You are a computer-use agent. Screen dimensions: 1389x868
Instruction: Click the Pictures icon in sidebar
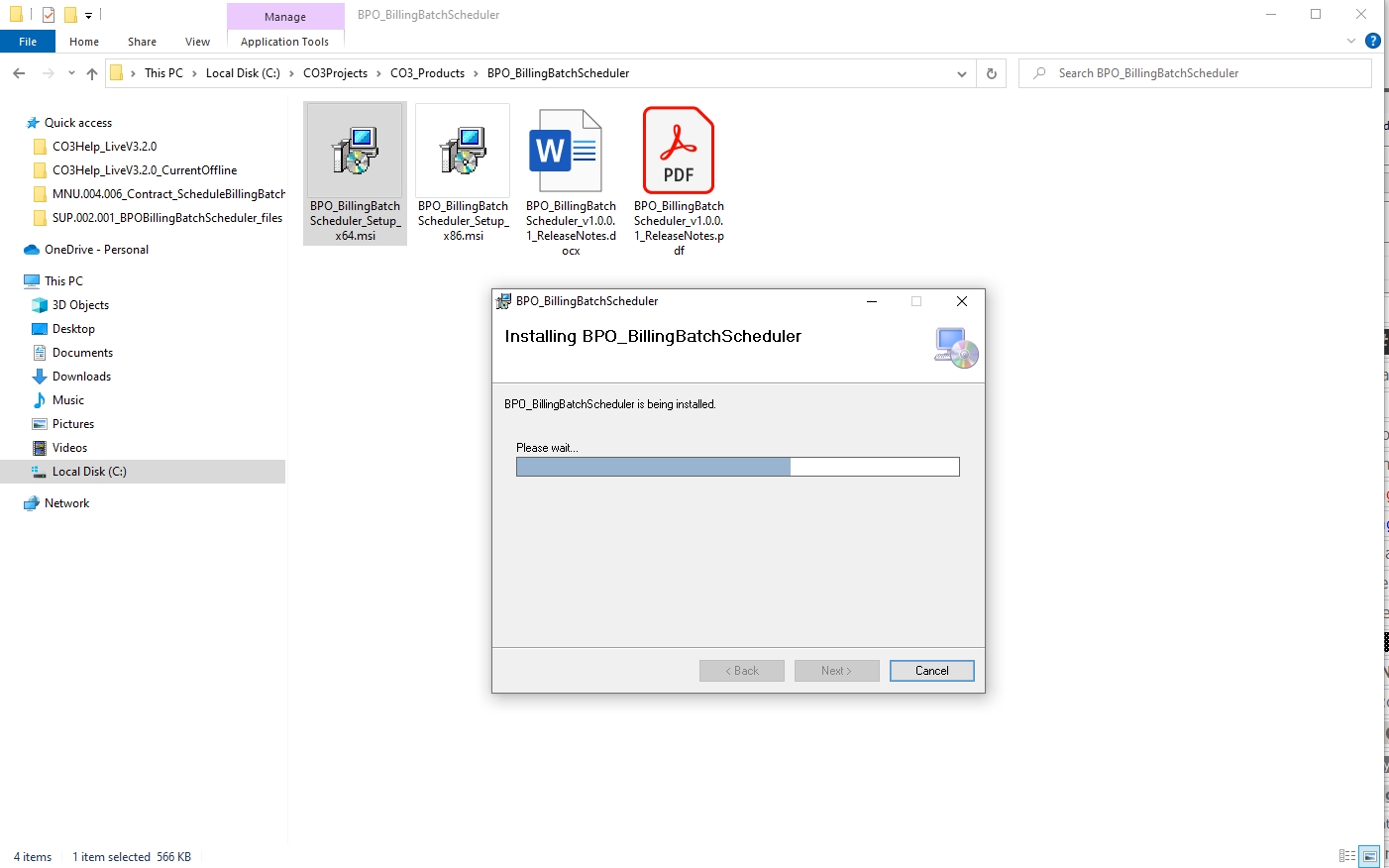point(40,424)
